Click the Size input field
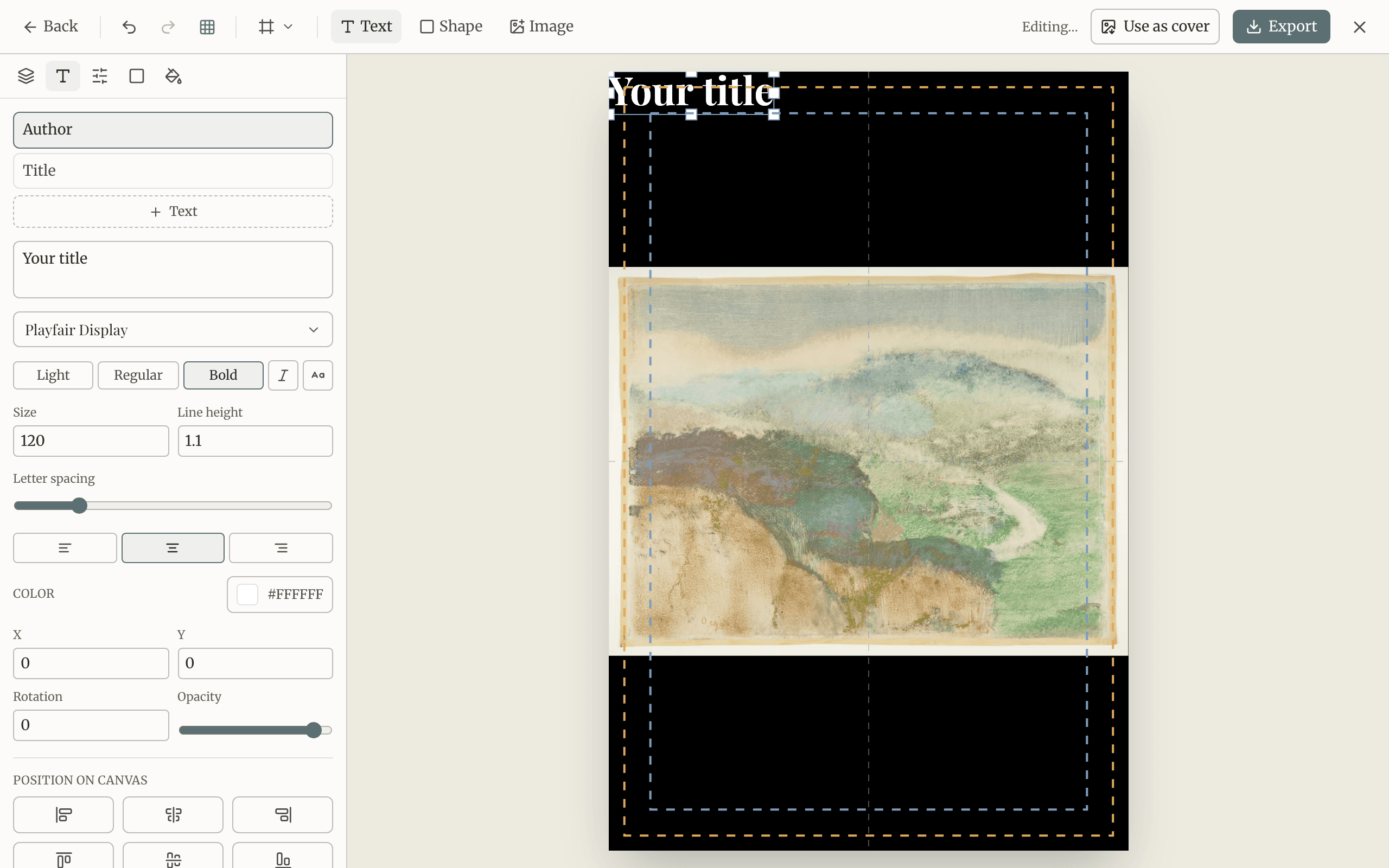Screen dimensions: 1389x868 pyautogui.click(x=91, y=441)
